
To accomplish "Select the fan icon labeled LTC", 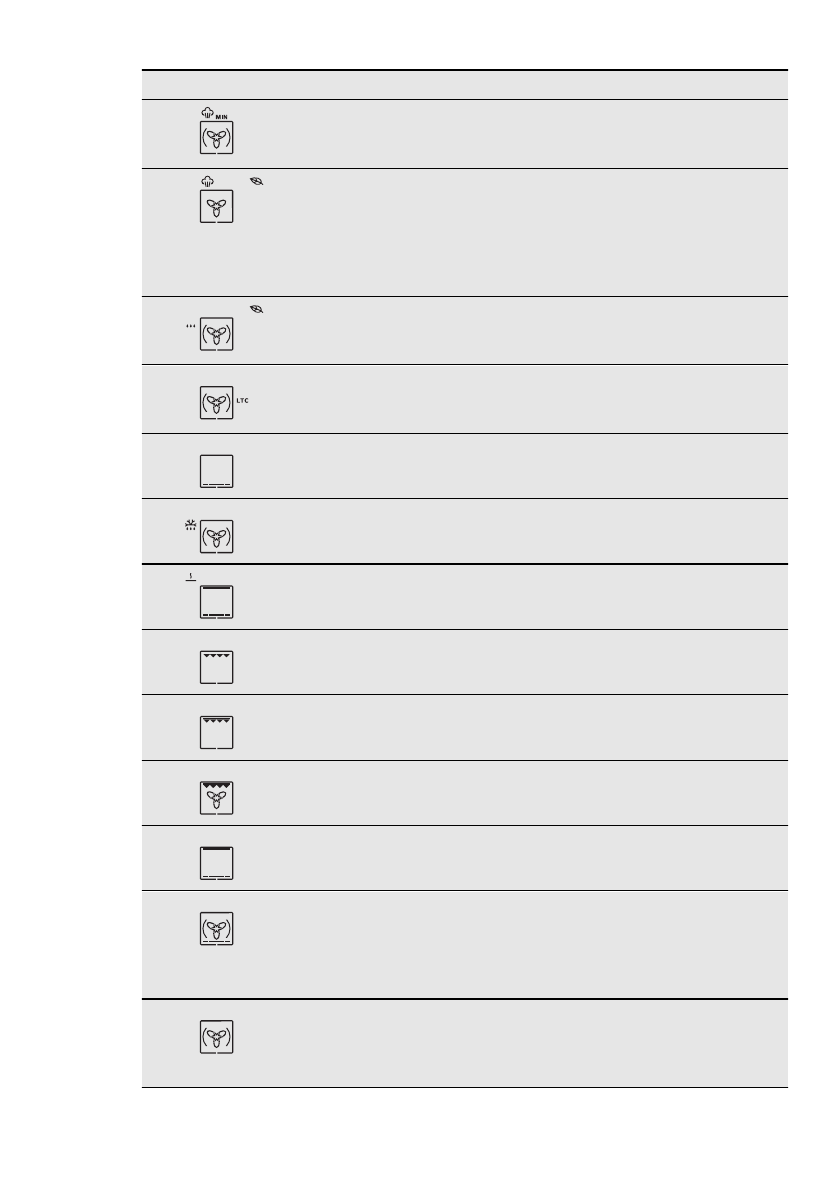I will [x=217, y=402].
